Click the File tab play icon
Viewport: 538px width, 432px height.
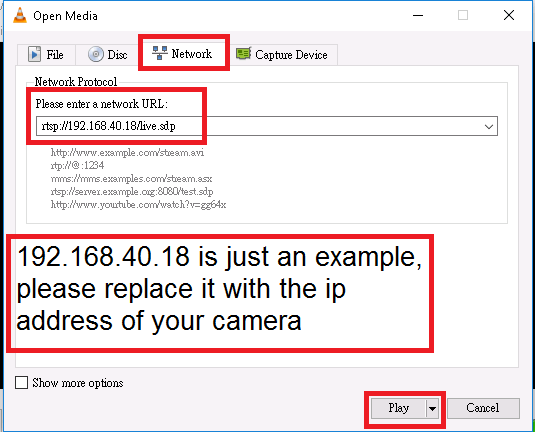coord(34,54)
